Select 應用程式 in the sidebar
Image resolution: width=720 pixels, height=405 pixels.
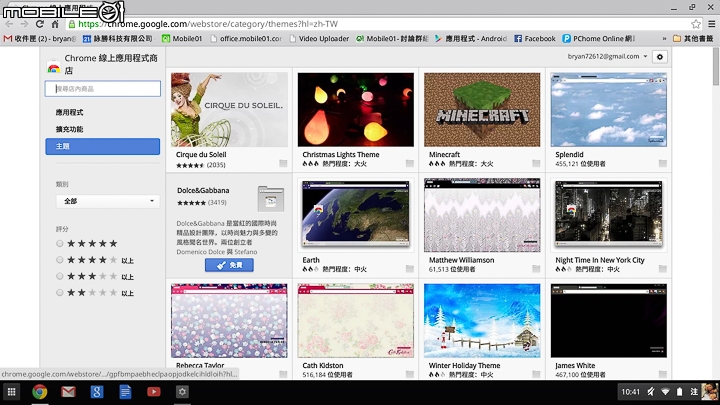(x=69, y=112)
